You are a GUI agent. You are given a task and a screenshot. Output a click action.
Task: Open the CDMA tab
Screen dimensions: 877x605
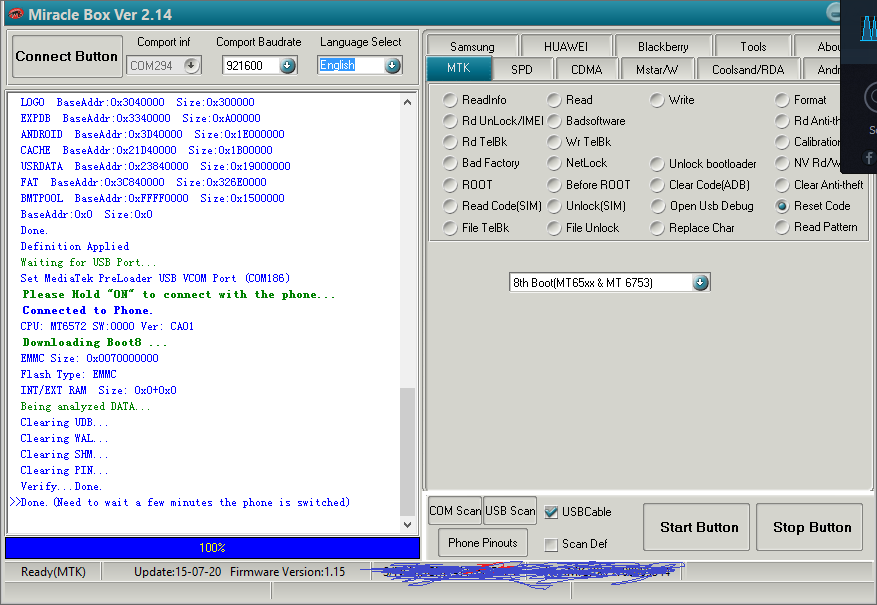586,69
